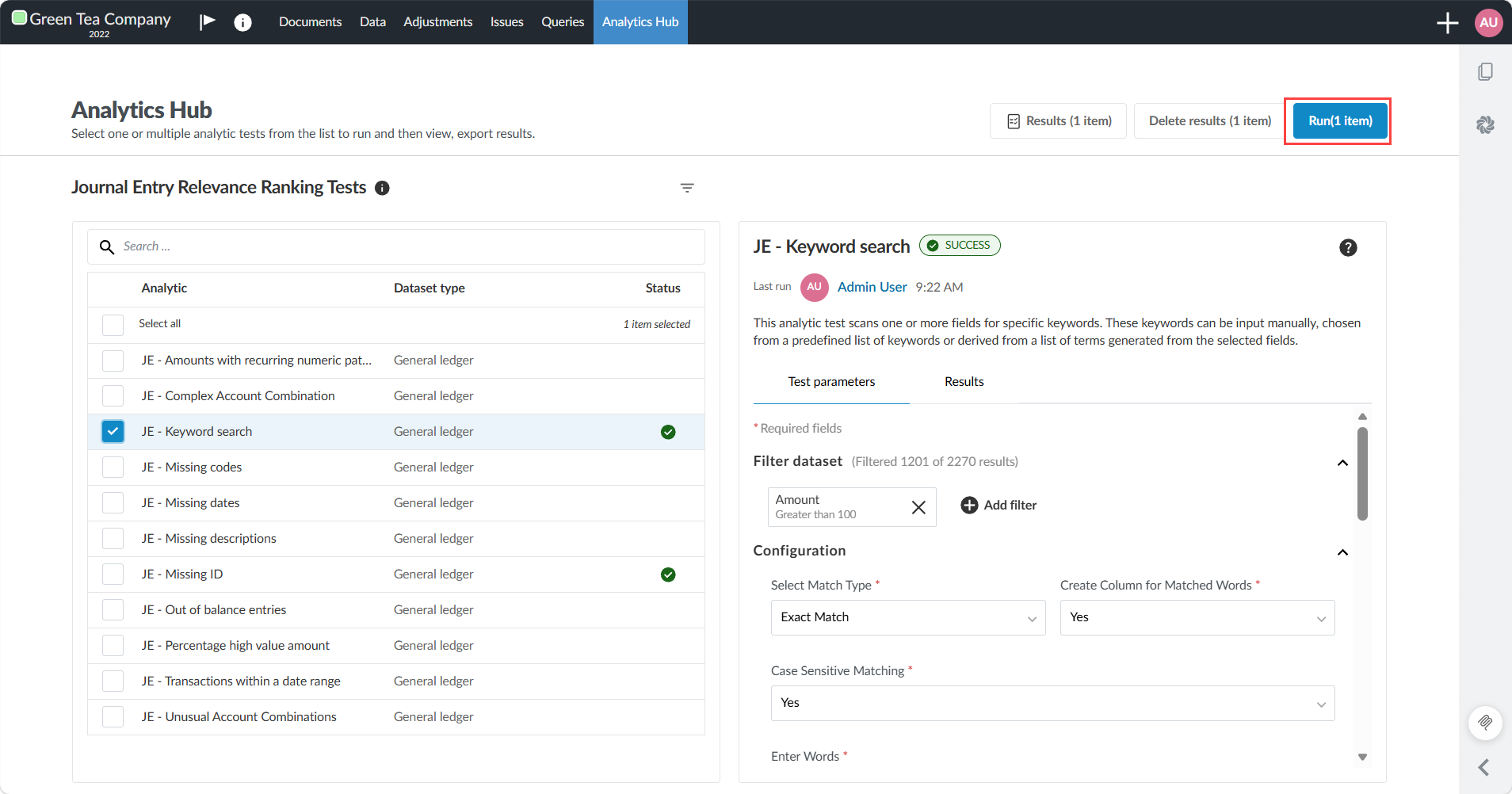This screenshot has width=1512, height=794.
Task: Check JE - Amounts with recurring numeric pattern
Action: click(x=113, y=361)
